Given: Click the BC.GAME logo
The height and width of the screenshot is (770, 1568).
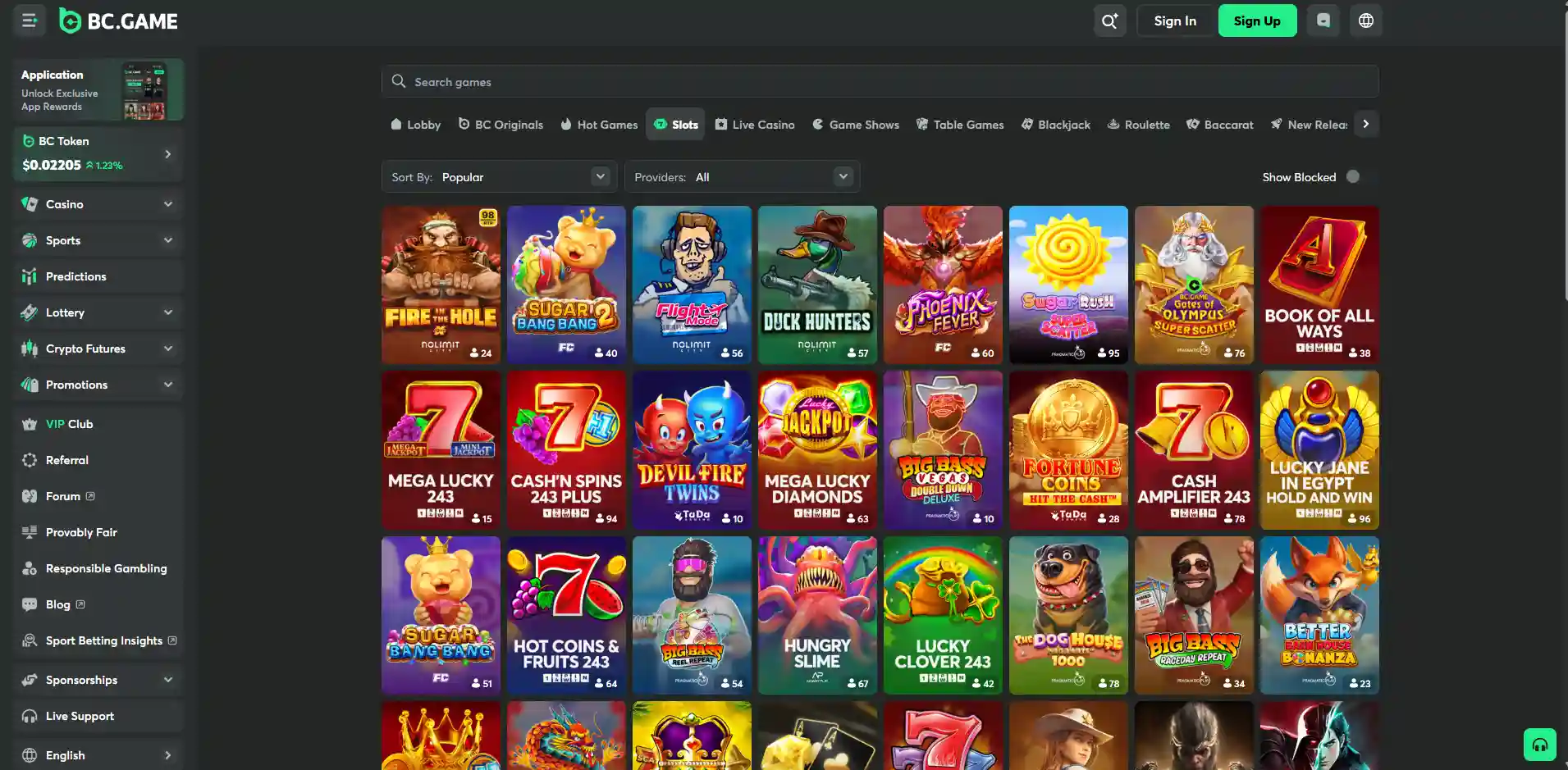Looking at the screenshot, I should click(x=119, y=21).
